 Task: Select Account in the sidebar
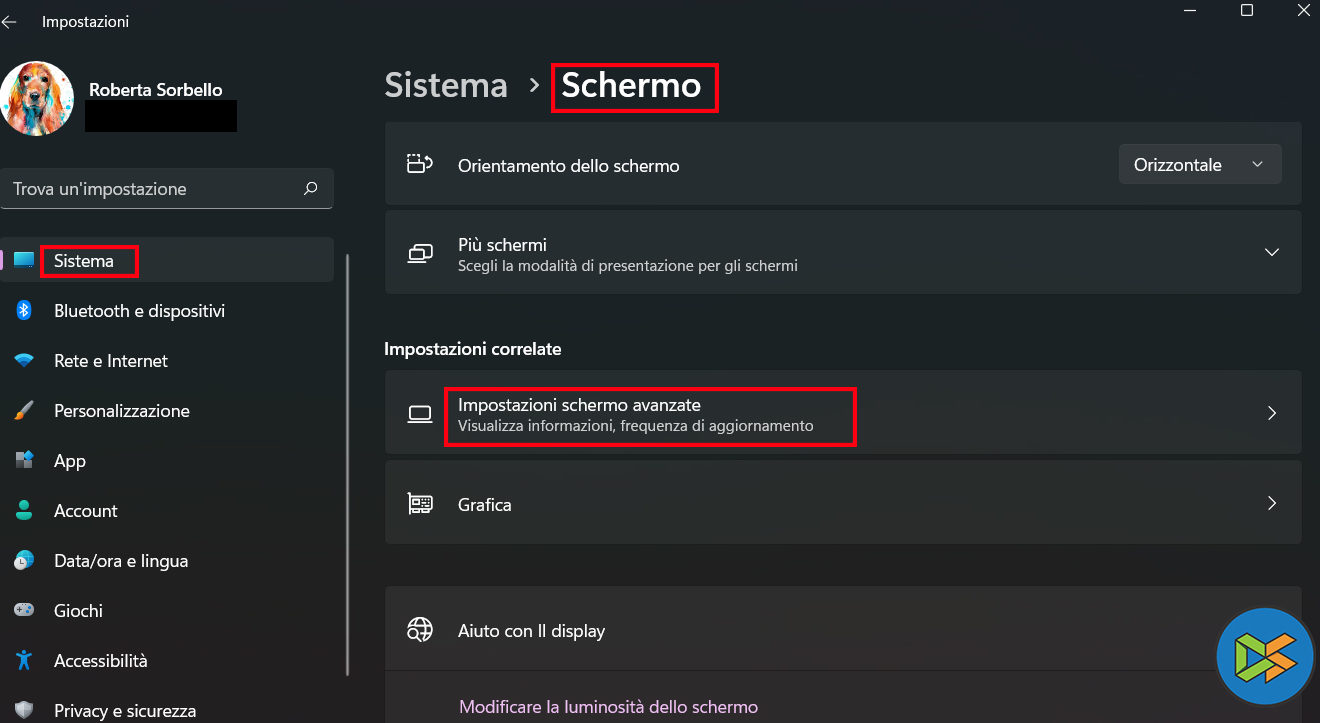86,511
